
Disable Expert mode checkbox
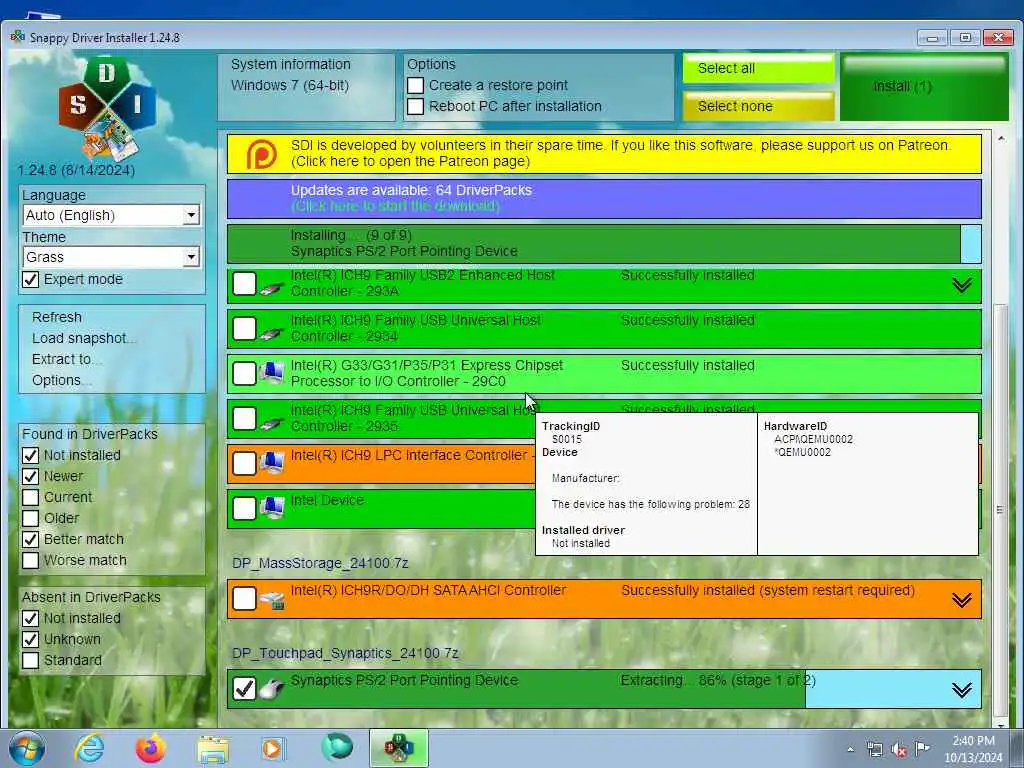(31, 280)
